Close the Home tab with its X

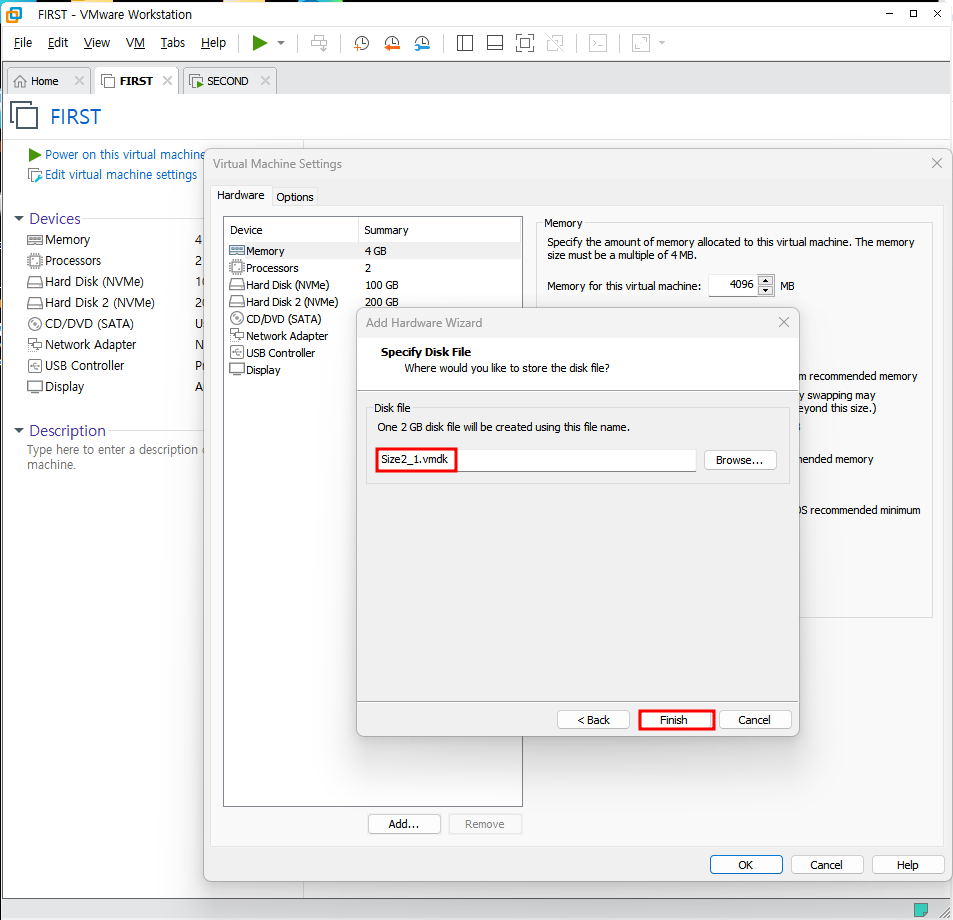click(x=79, y=81)
